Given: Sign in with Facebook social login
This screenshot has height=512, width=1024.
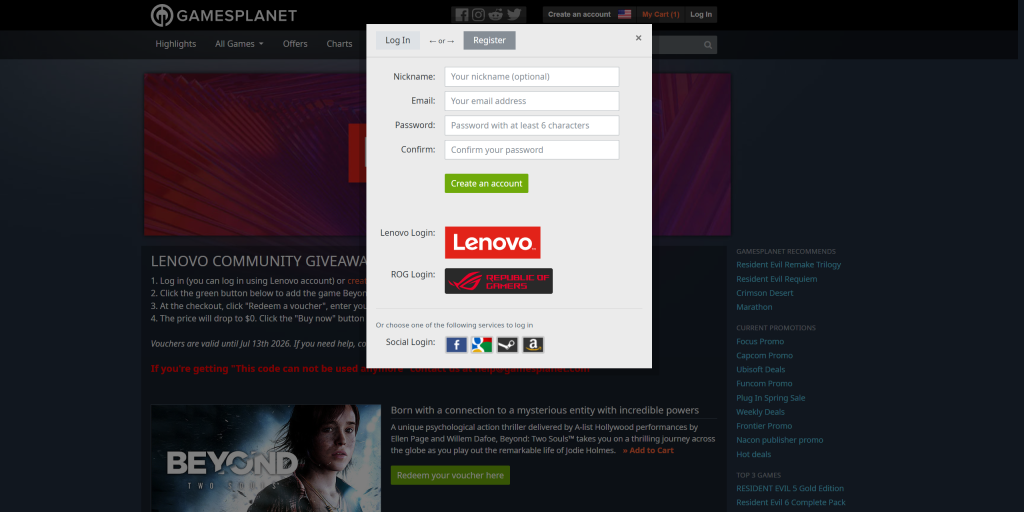Looking at the screenshot, I should [456, 345].
